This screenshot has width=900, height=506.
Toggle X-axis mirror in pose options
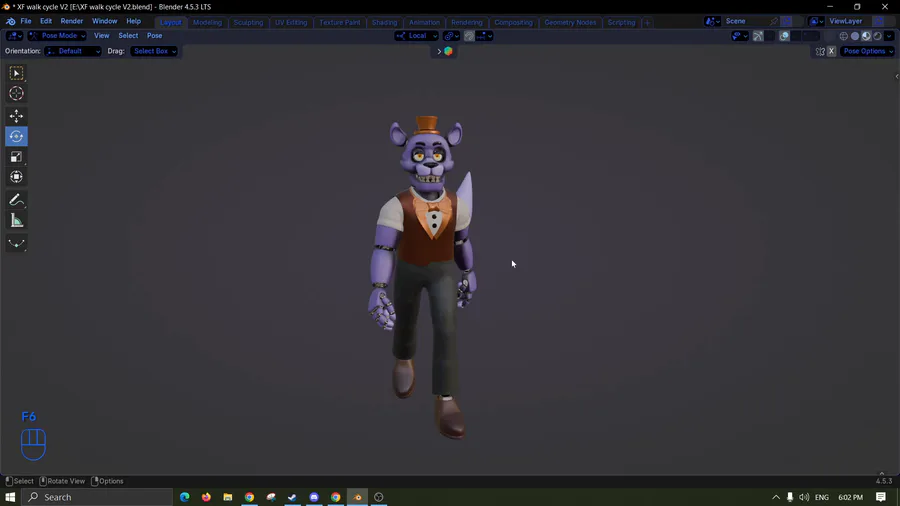point(831,51)
